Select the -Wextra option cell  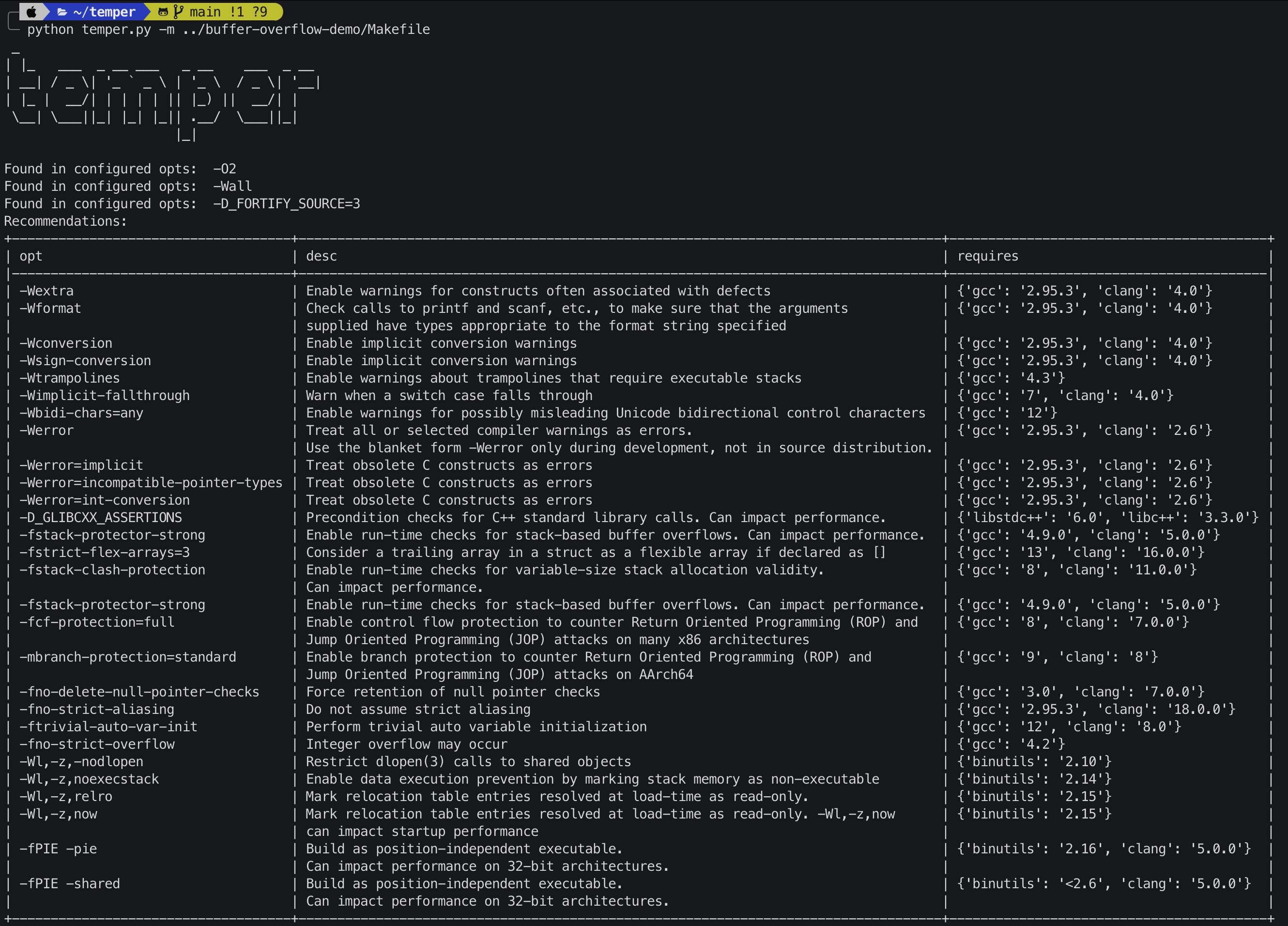click(46, 291)
